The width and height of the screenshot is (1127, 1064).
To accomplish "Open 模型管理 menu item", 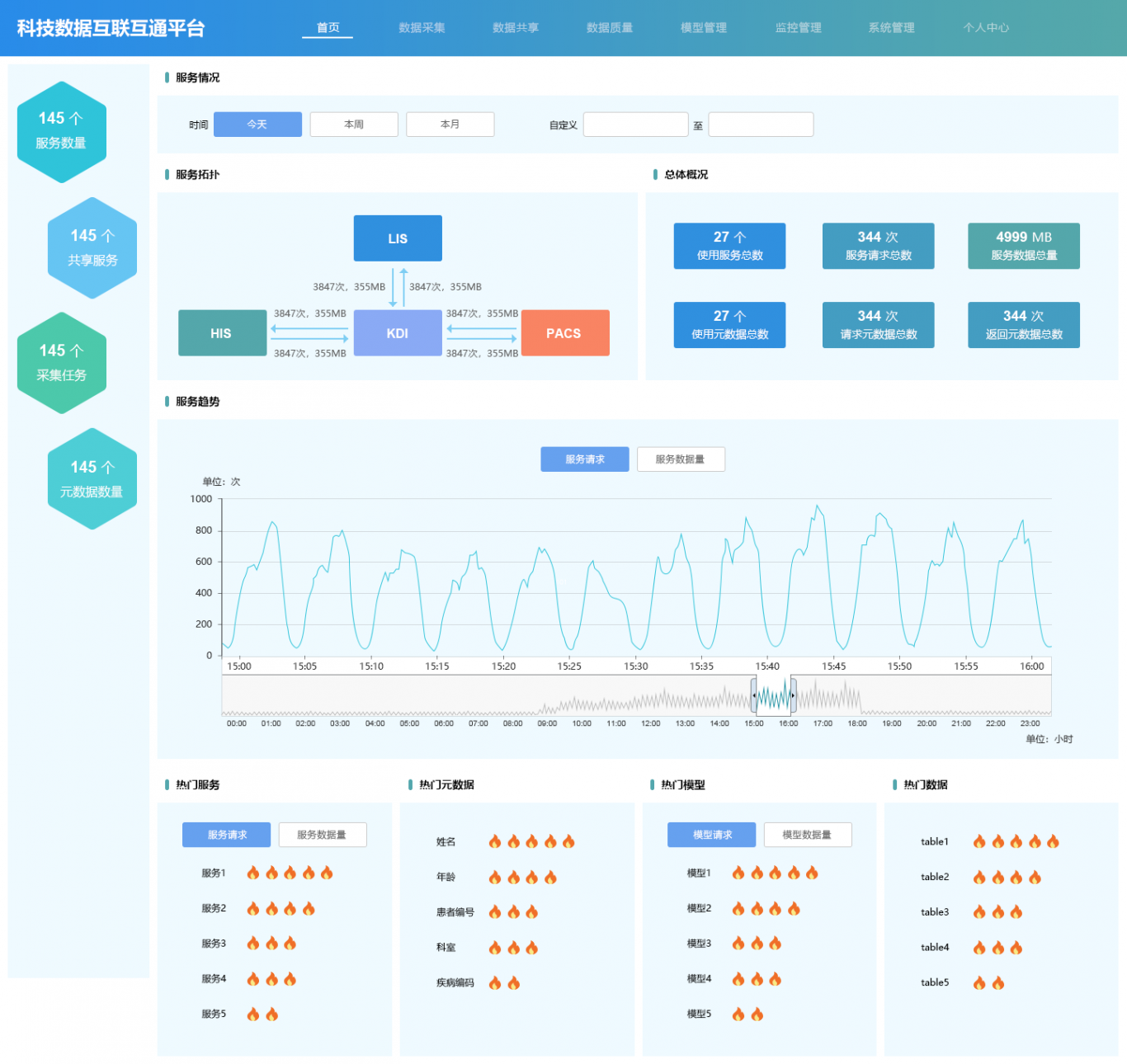I will (704, 28).
